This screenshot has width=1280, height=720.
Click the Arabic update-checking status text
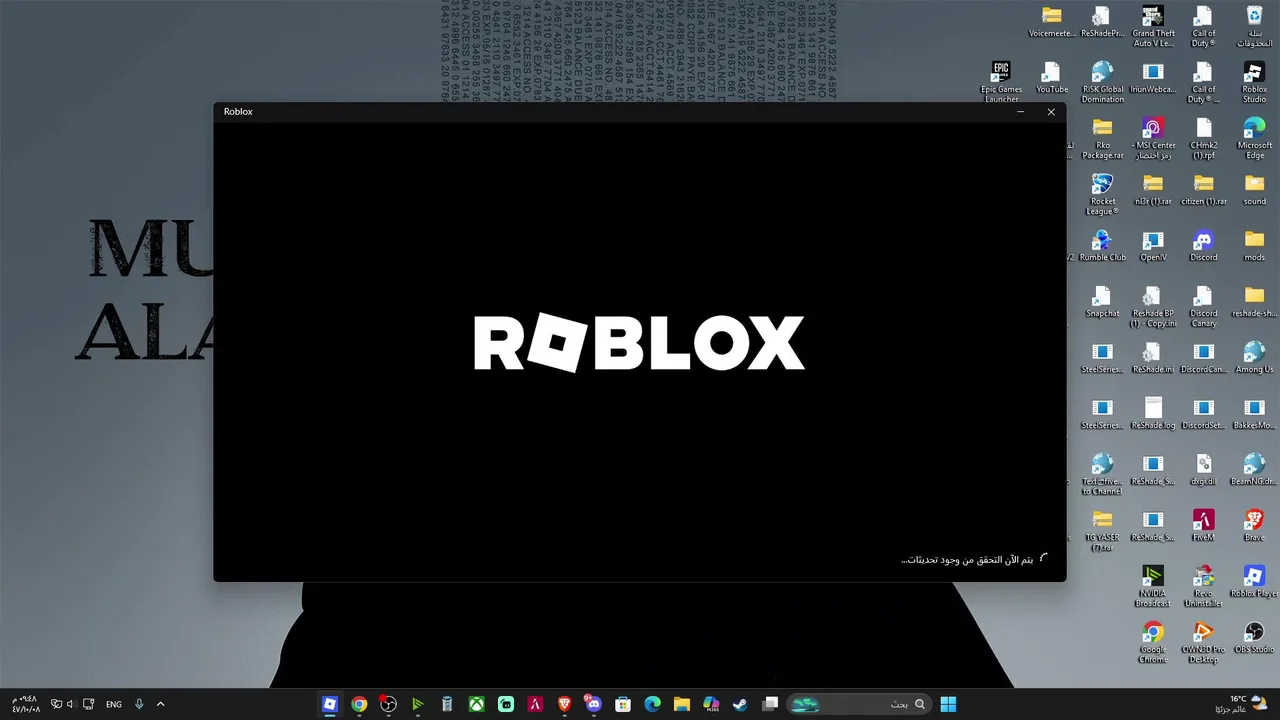point(967,560)
